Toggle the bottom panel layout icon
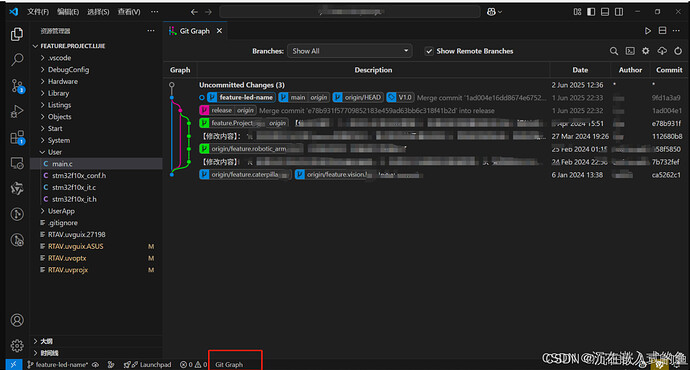 (x=605, y=12)
